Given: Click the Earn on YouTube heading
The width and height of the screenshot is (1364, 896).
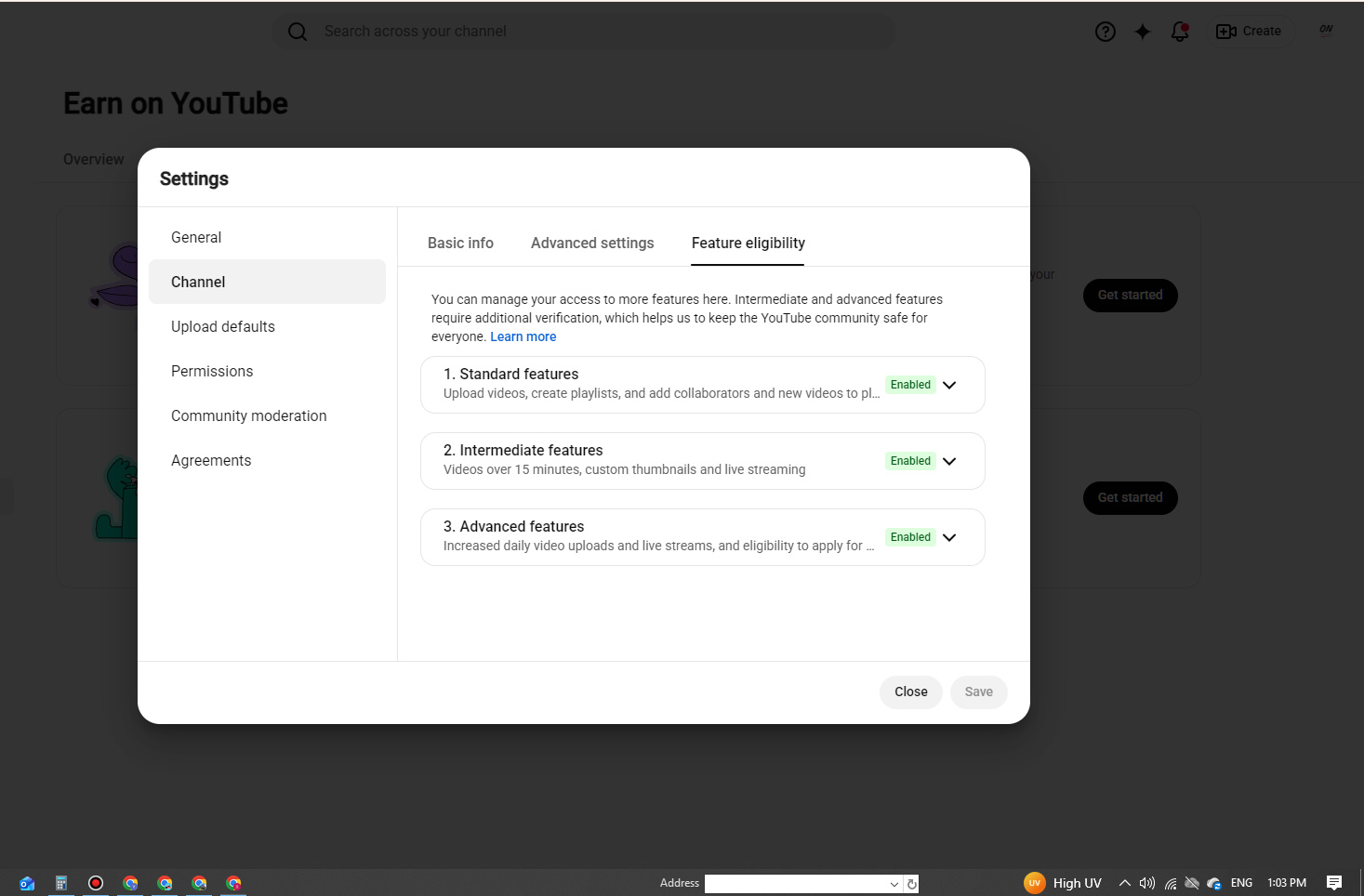Looking at the screenshot, I should pos(176,103).
